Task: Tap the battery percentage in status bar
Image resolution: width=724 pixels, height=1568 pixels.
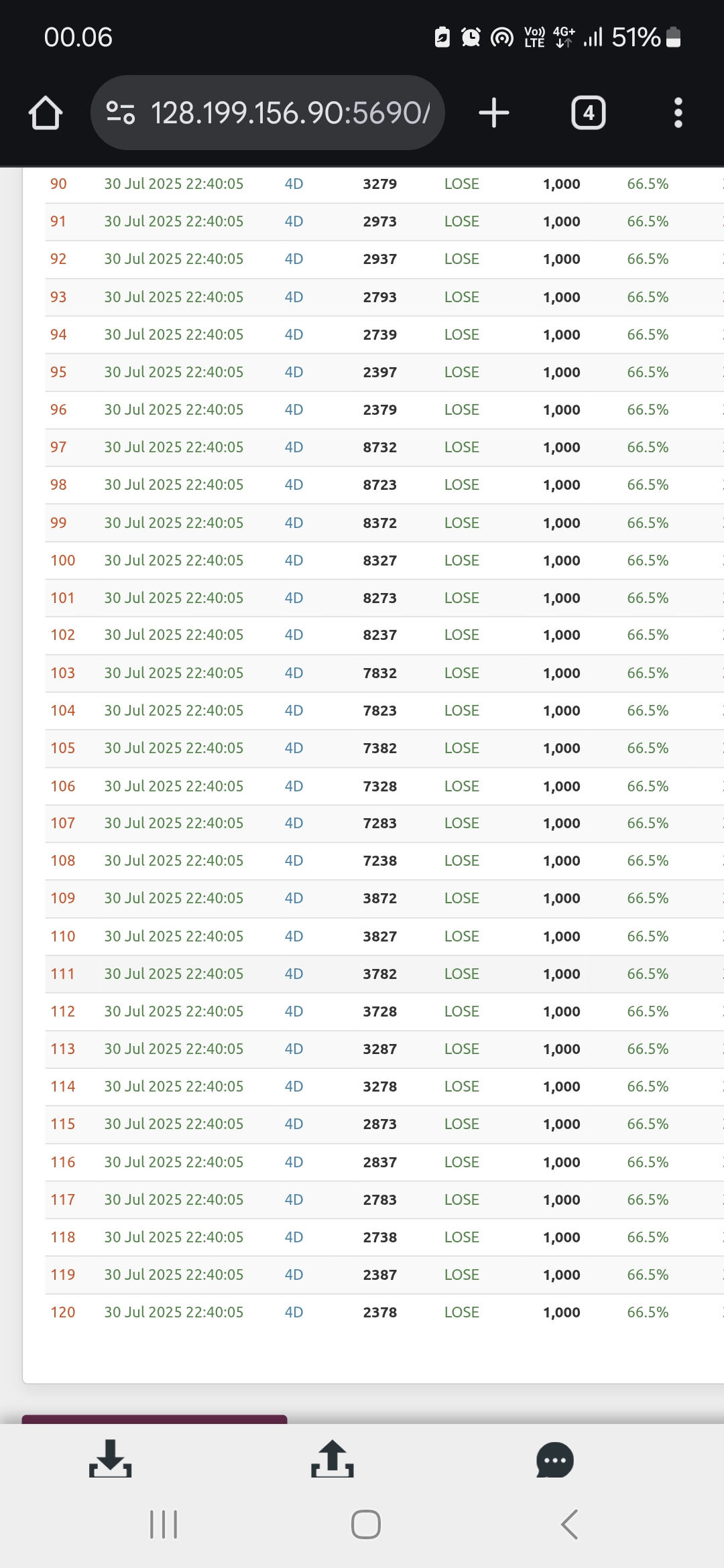Action: point(636,38)
